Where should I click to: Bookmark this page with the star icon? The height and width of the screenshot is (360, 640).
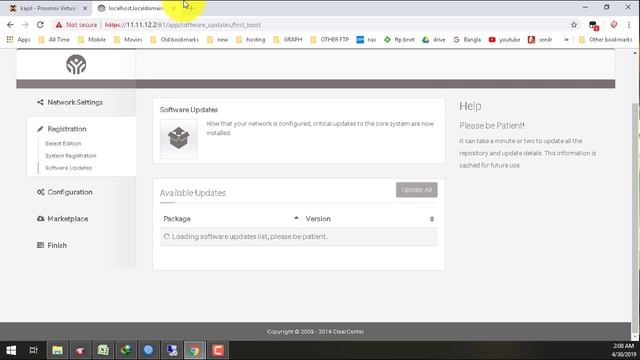[x=574, y=25]
